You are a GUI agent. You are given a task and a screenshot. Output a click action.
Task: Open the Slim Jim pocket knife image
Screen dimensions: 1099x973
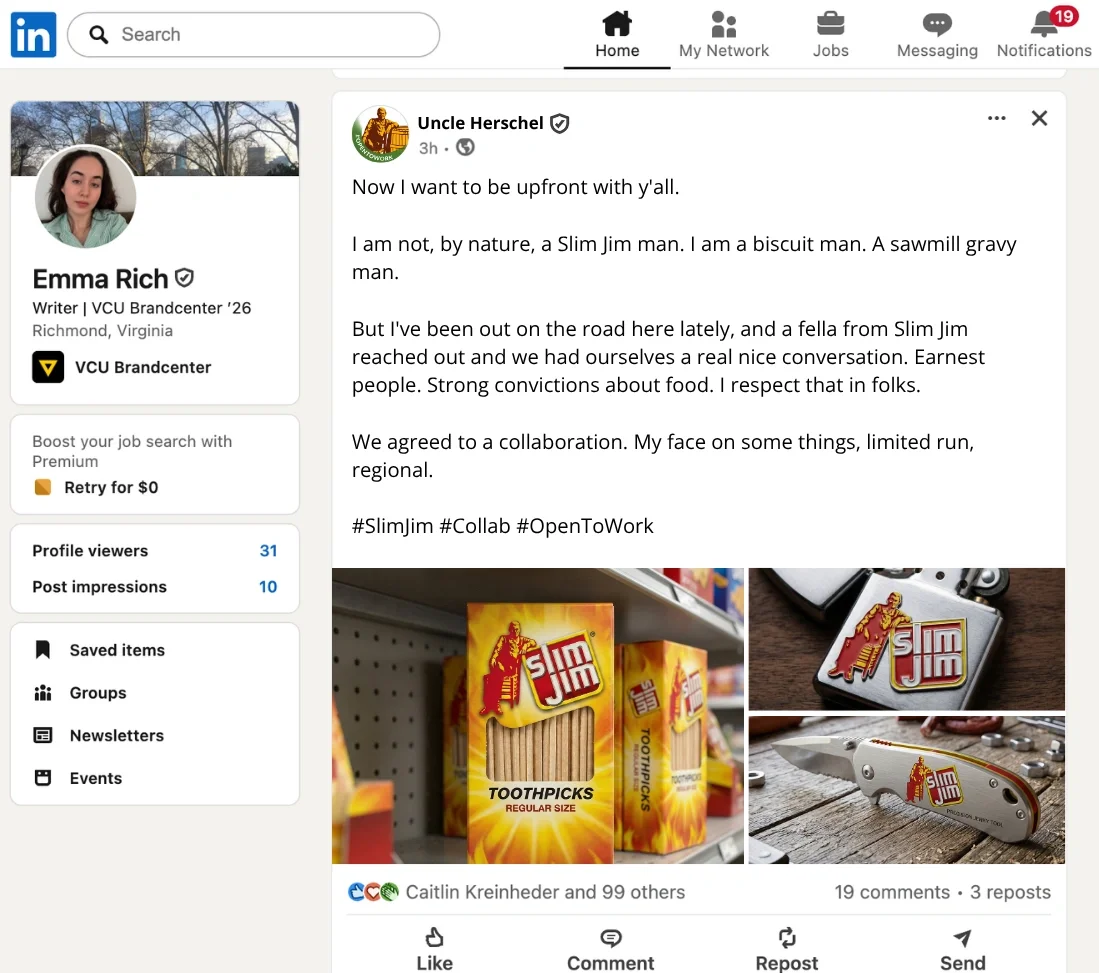pos(906,790)
